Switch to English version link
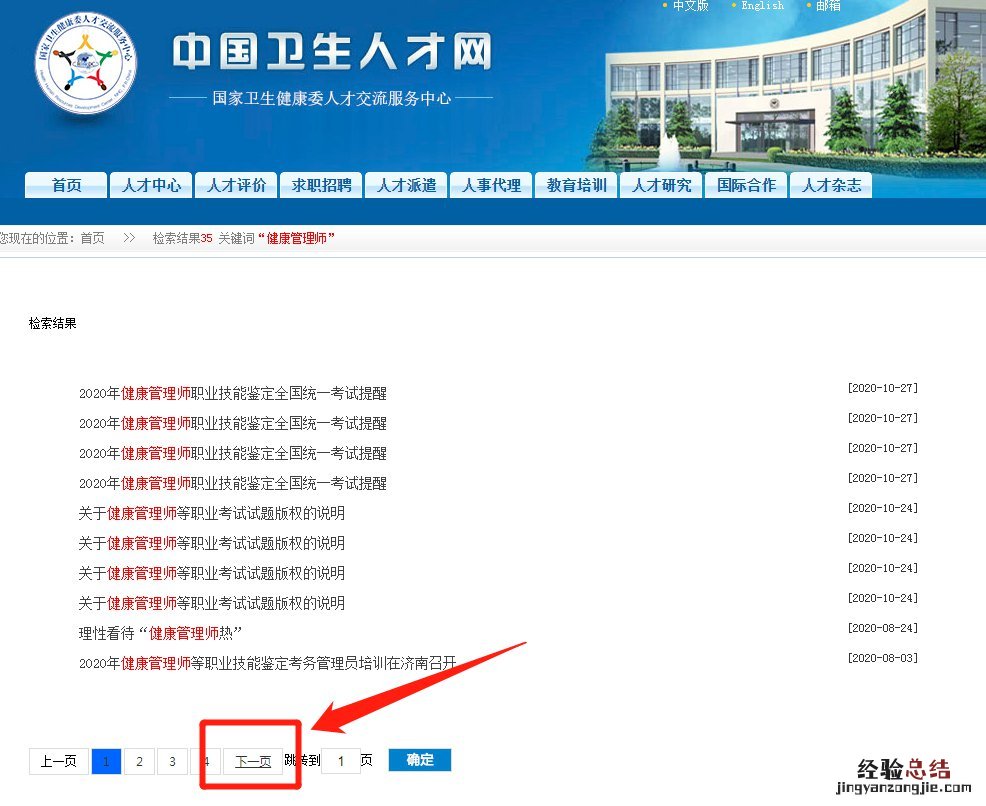 762,6
